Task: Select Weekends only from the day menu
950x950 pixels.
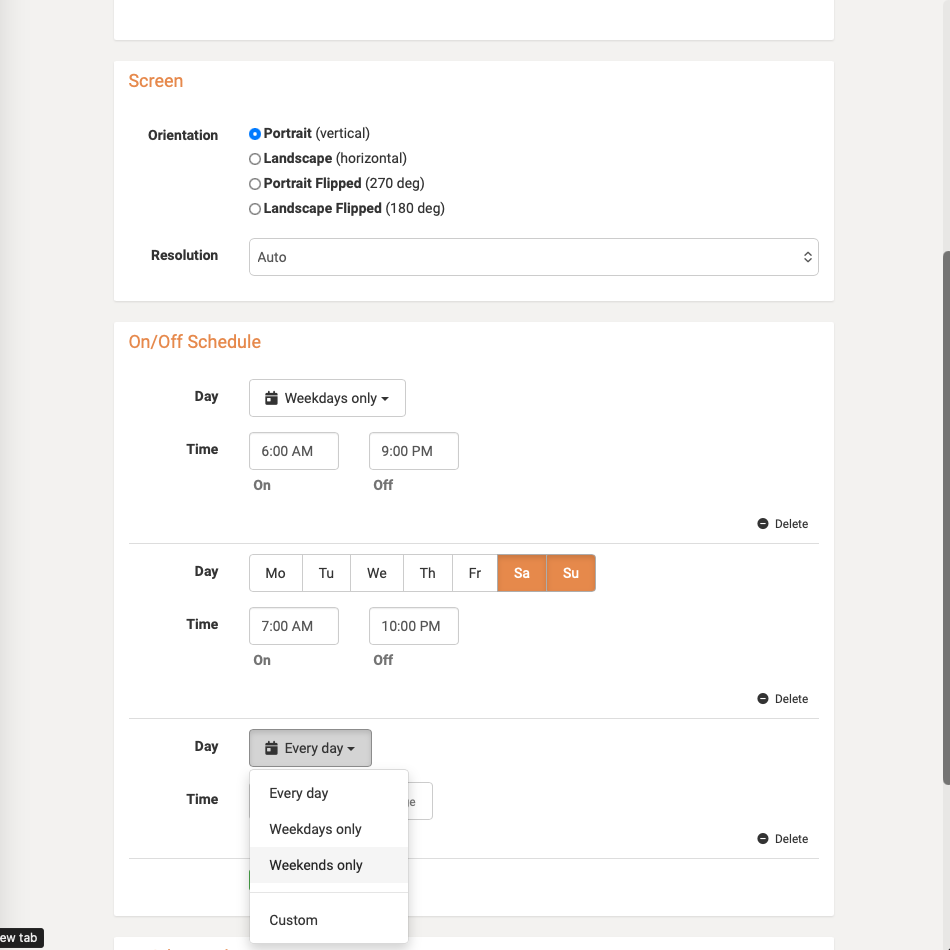Action: click(316, 865)
